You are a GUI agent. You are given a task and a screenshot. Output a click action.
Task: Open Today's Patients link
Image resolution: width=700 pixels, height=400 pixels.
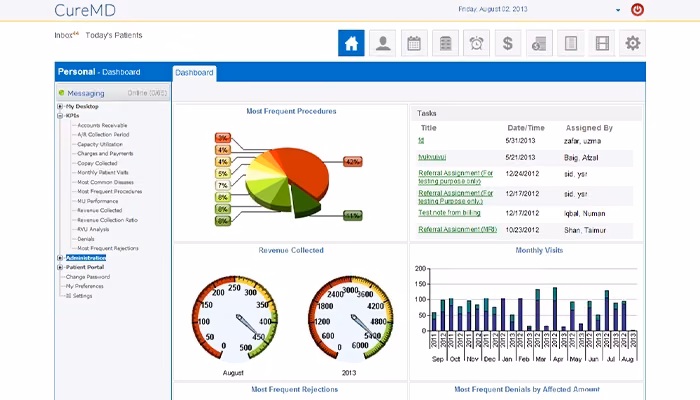114,35
